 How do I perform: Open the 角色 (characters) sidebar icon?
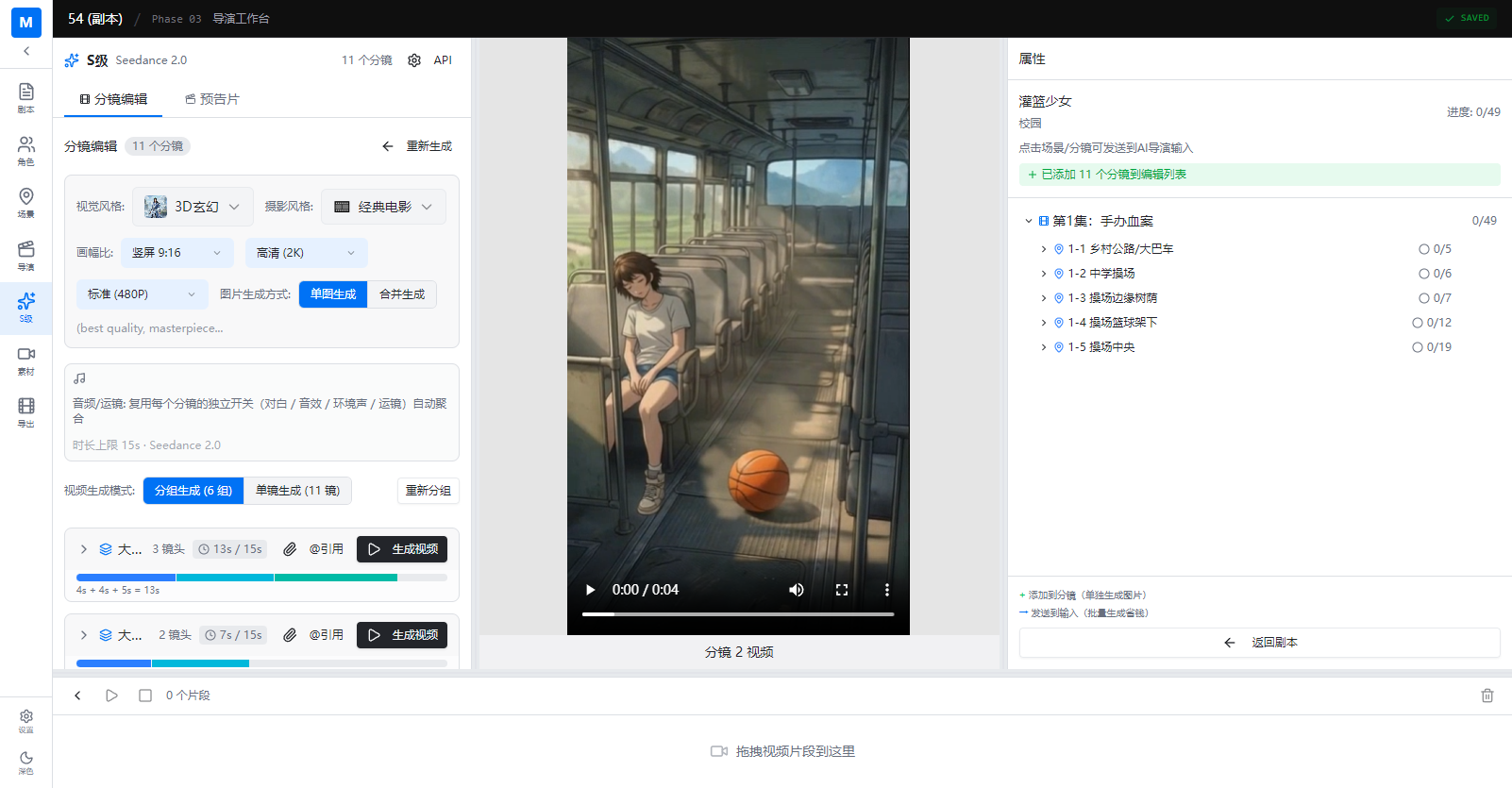[25, 149]
